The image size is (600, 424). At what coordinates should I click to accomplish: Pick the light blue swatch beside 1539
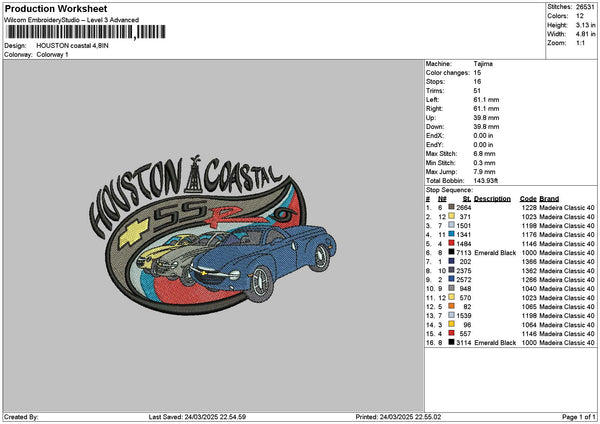(x=451, y=315)
